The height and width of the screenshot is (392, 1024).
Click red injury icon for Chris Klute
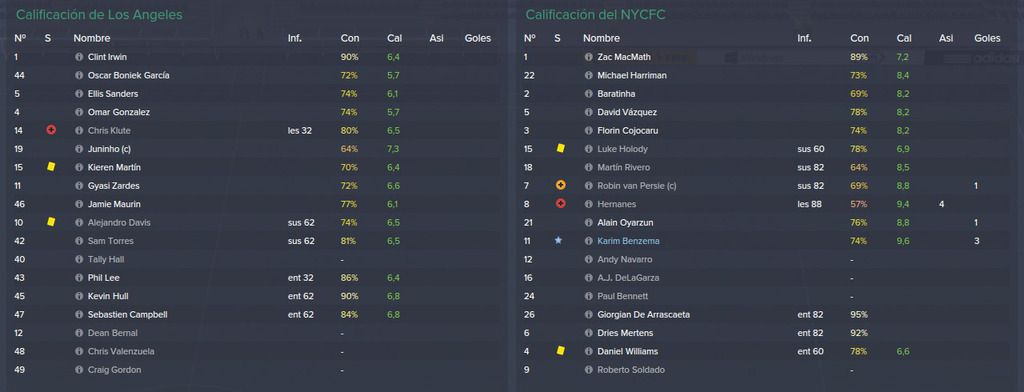(x=51, y=130)
